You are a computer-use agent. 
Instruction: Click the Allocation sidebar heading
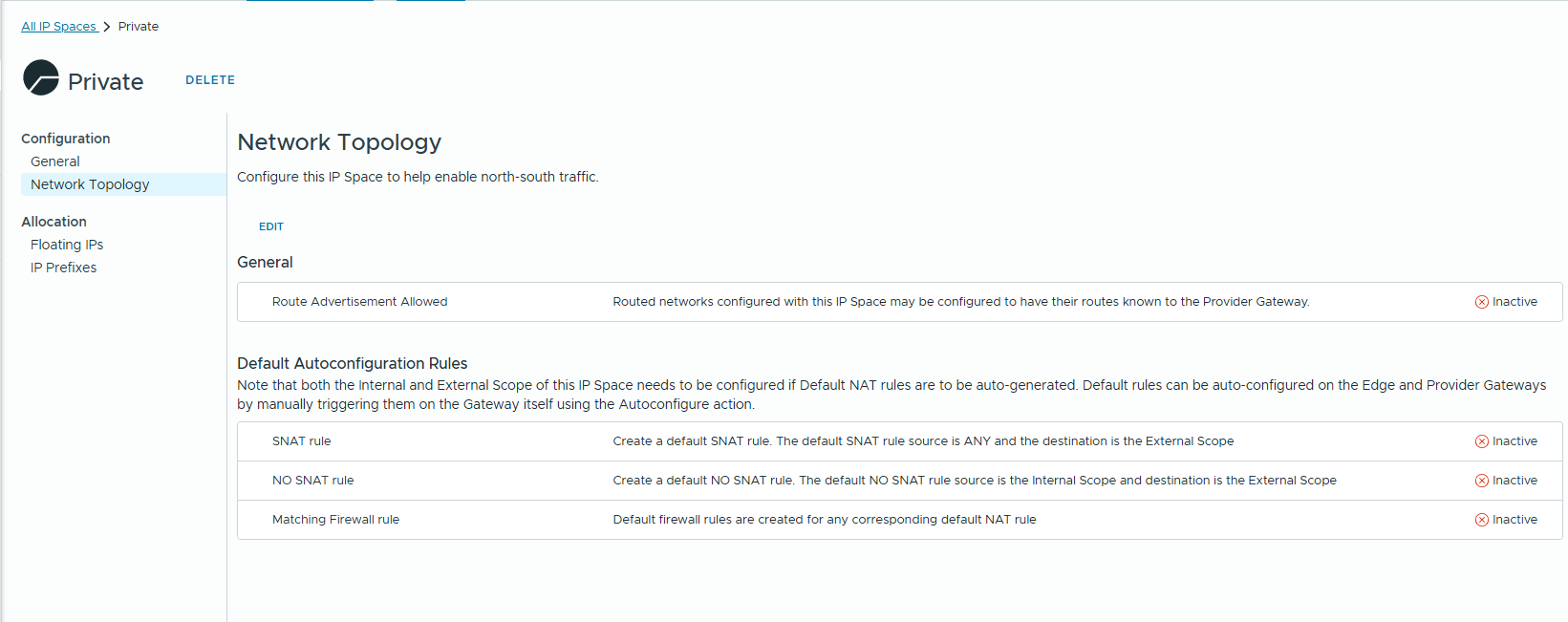[54, 222]
